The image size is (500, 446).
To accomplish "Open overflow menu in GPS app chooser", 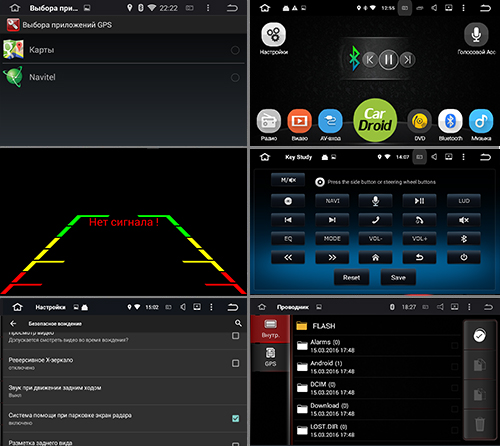I will (x=208, y=8).
